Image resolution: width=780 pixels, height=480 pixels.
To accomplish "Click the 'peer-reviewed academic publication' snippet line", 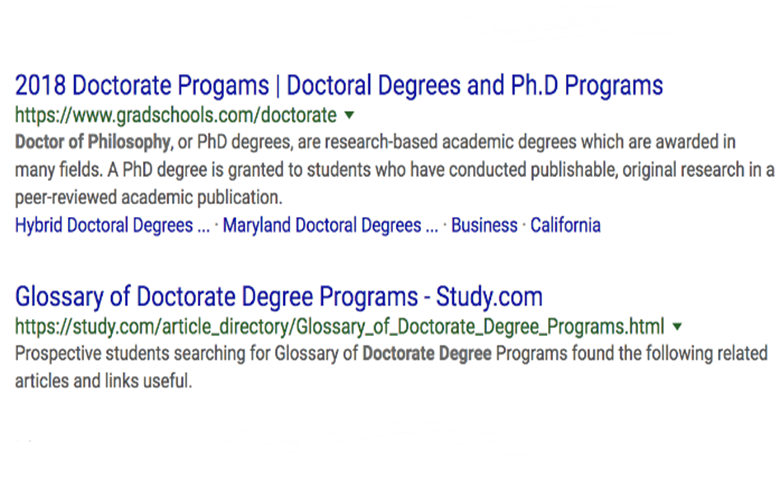I will [x=149, y=198].
